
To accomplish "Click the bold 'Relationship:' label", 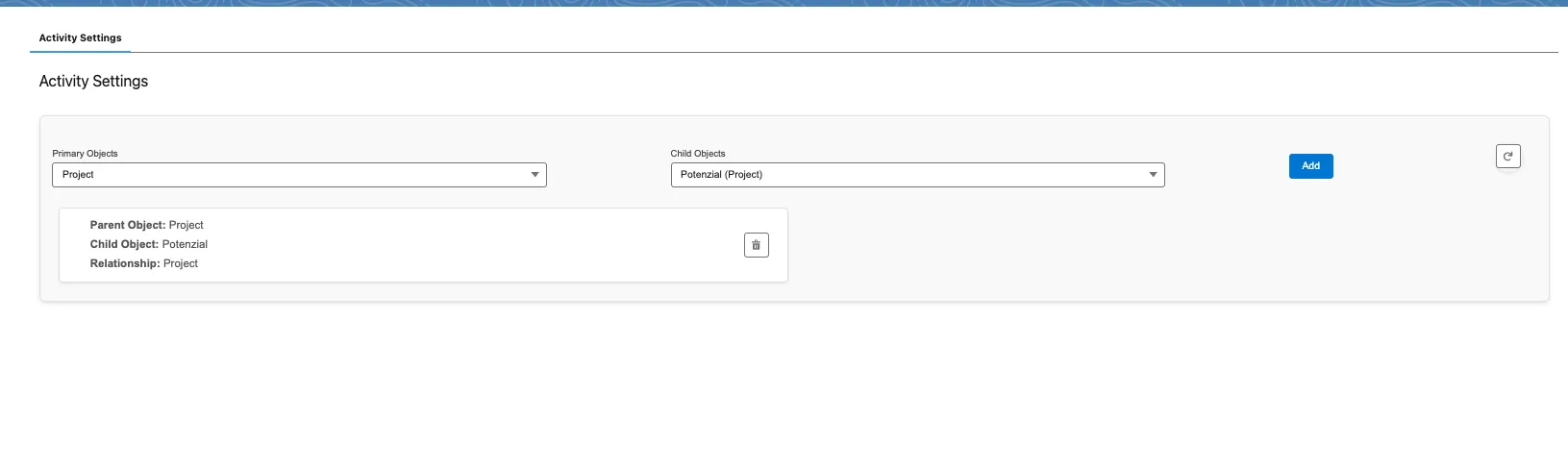I will [125, 263].
